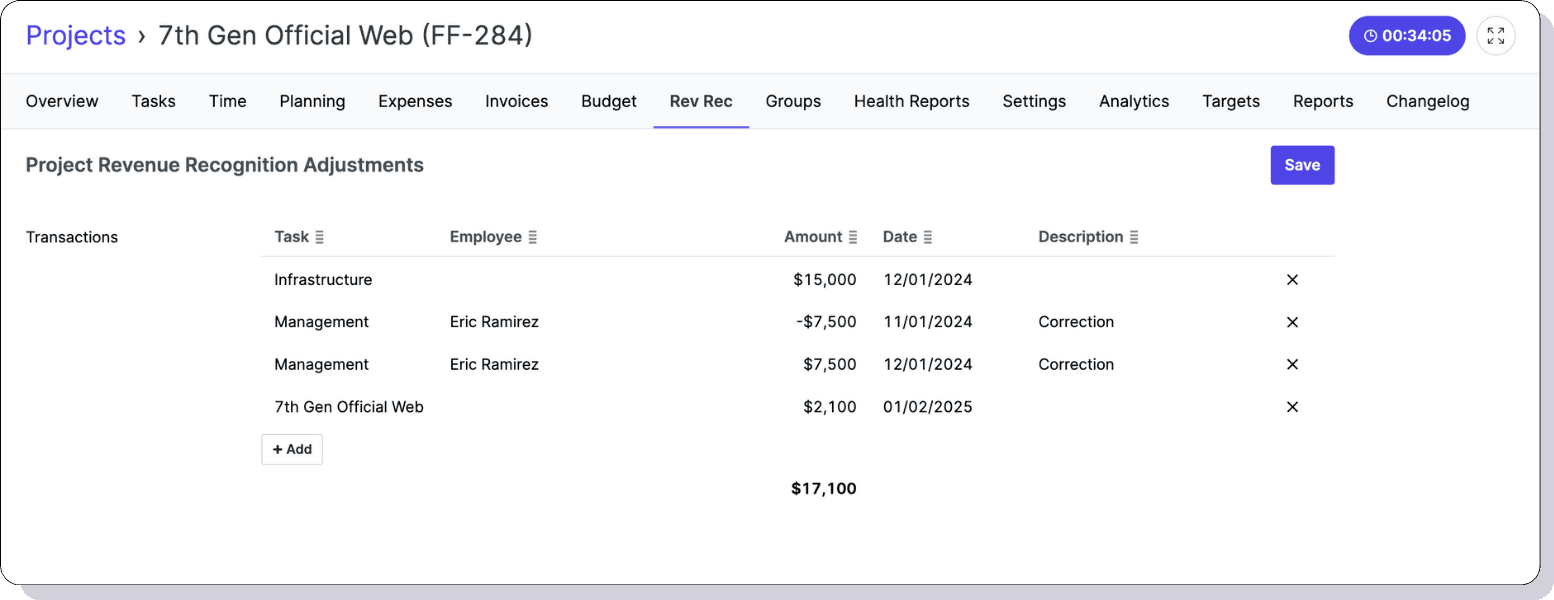Image resolution: width=1554 pixels, height=600 pixels.
Task: Click the Description column sort icon
Action: [x=1133, y=237]
